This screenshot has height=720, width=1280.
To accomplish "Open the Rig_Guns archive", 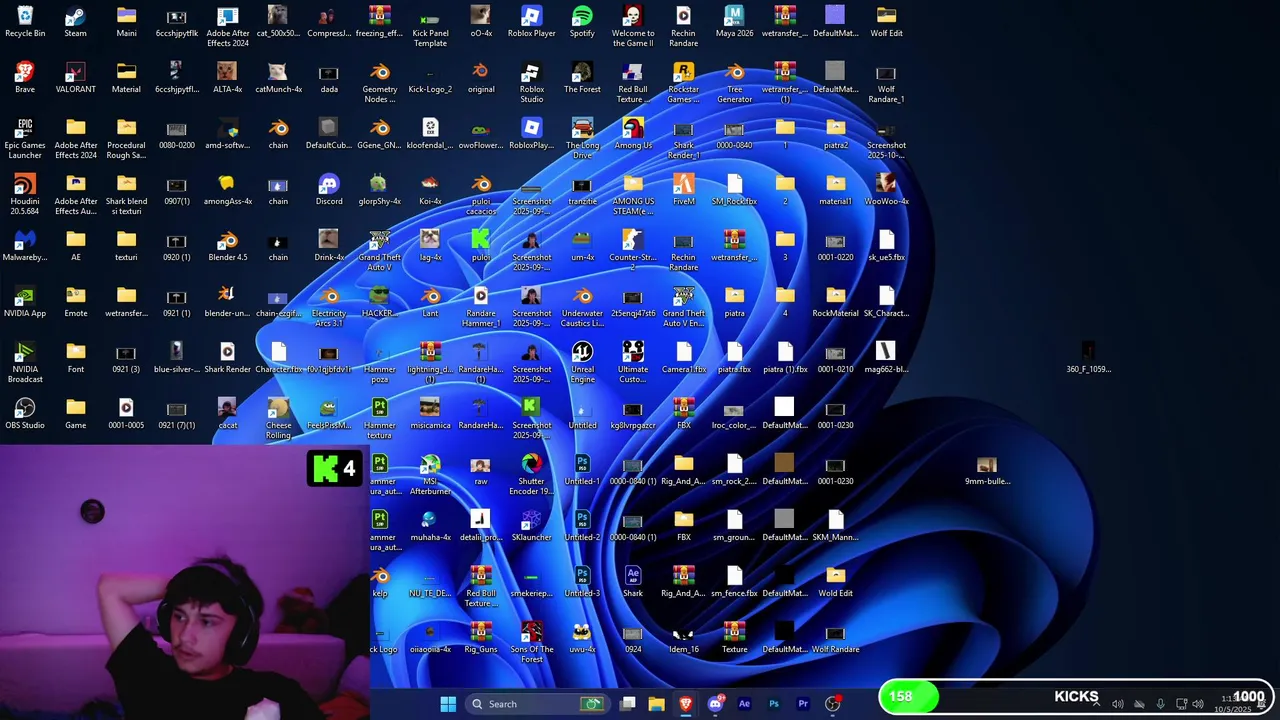I will tap(481, 638).
